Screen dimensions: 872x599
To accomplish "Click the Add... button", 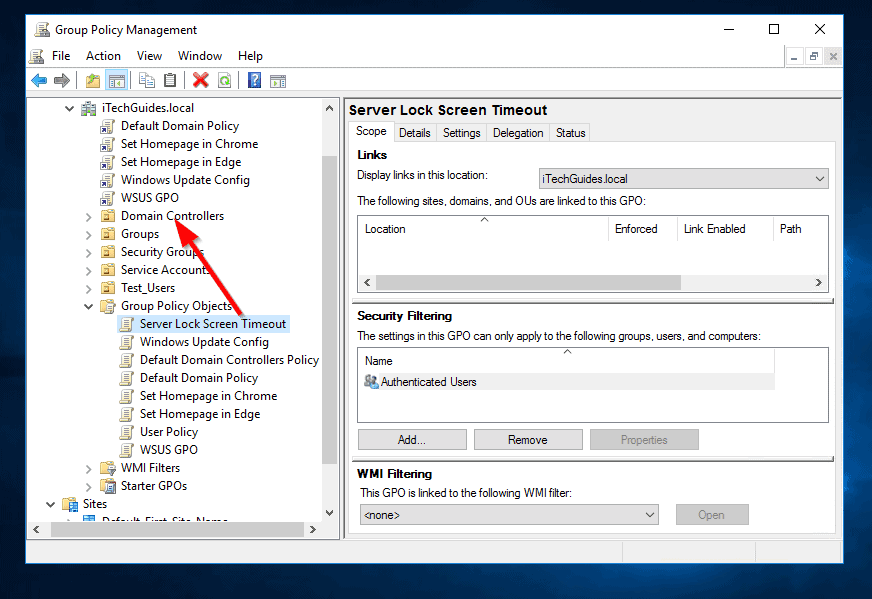I will click(412, 439).
